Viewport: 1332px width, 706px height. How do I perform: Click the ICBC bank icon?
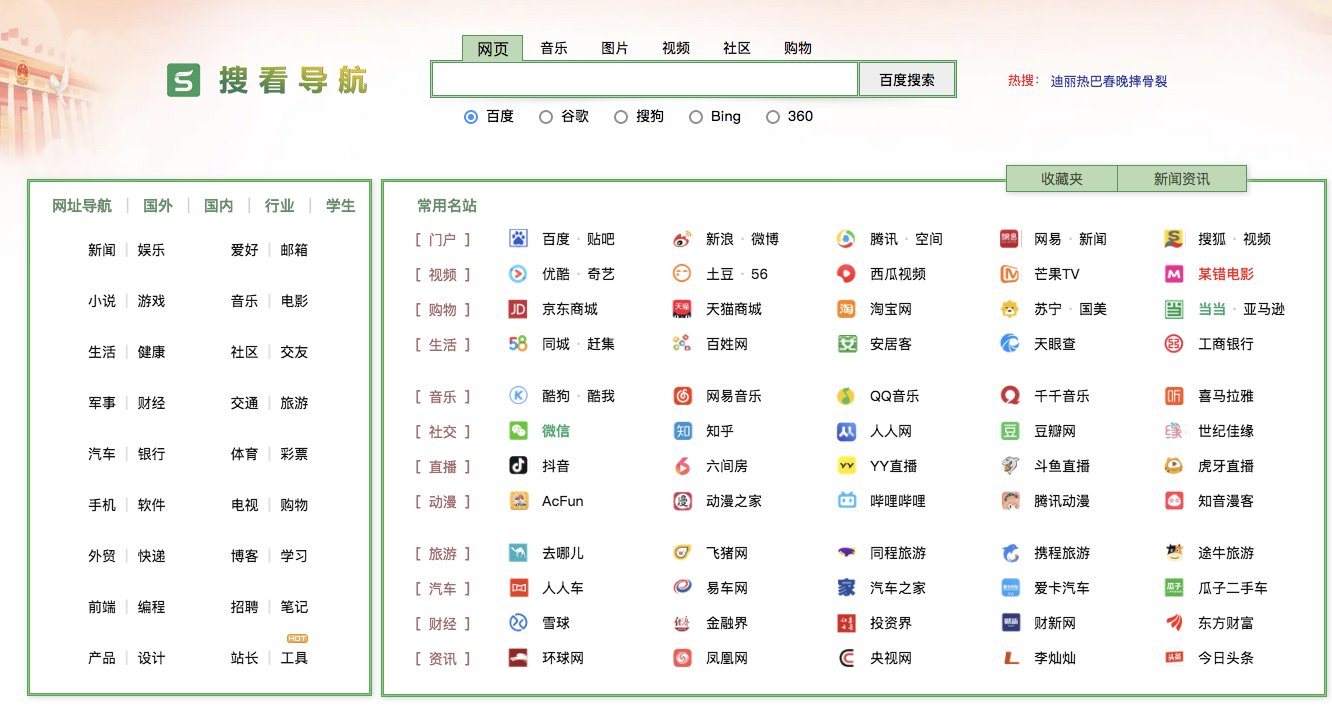coord(1174,344)
